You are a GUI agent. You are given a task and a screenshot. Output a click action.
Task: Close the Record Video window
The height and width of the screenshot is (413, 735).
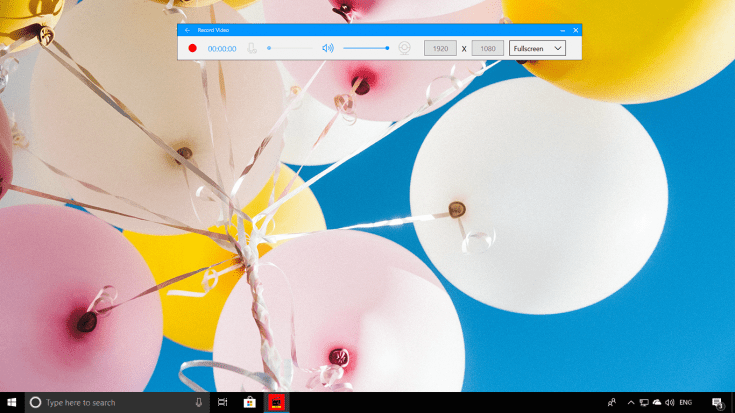[x=576, y=30]
